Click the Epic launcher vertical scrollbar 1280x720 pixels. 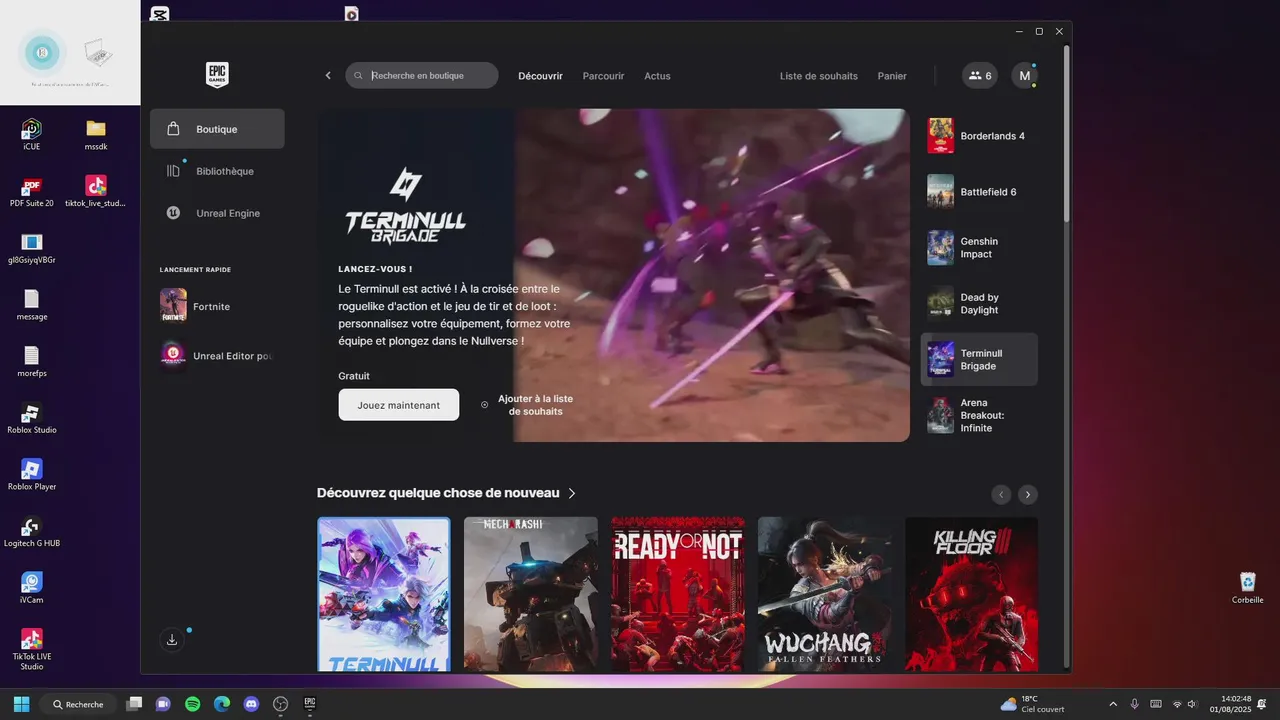(x=1066, y=133)
